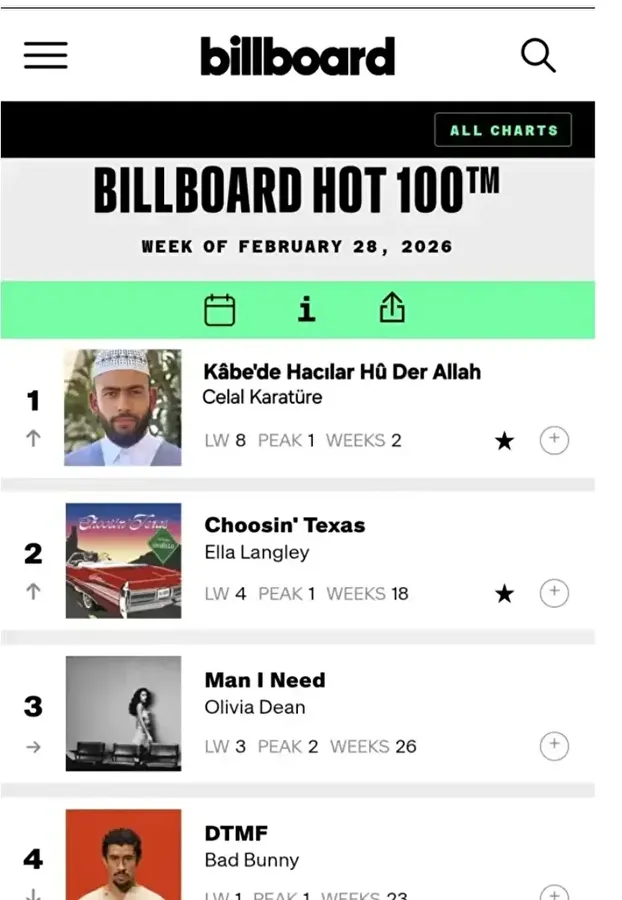The width and height of the screenshot is (622, 900).
Task: Click the DTMF song title
Action: click(236, 833)
